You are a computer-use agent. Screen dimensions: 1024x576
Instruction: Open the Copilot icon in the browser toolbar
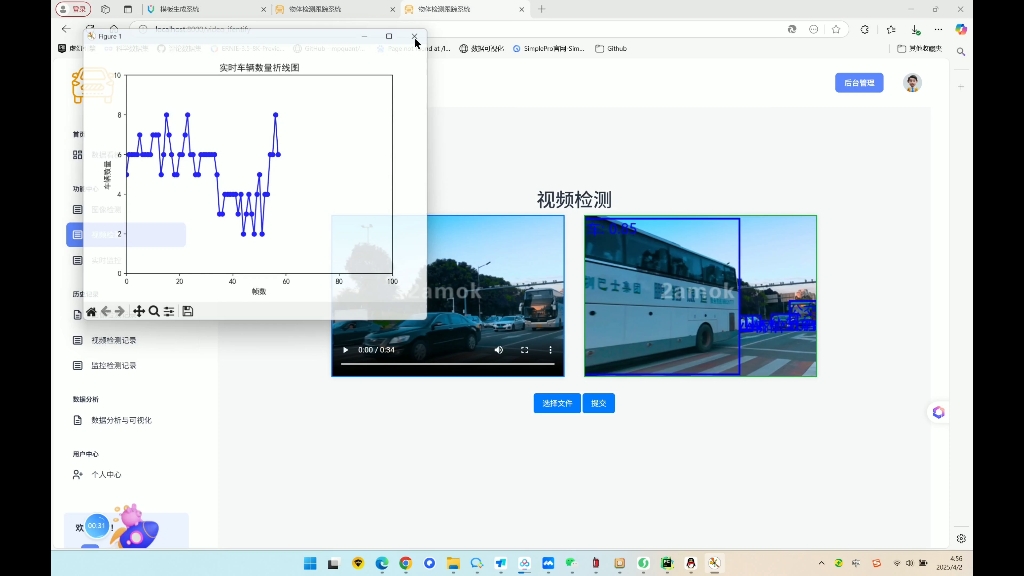961,29
